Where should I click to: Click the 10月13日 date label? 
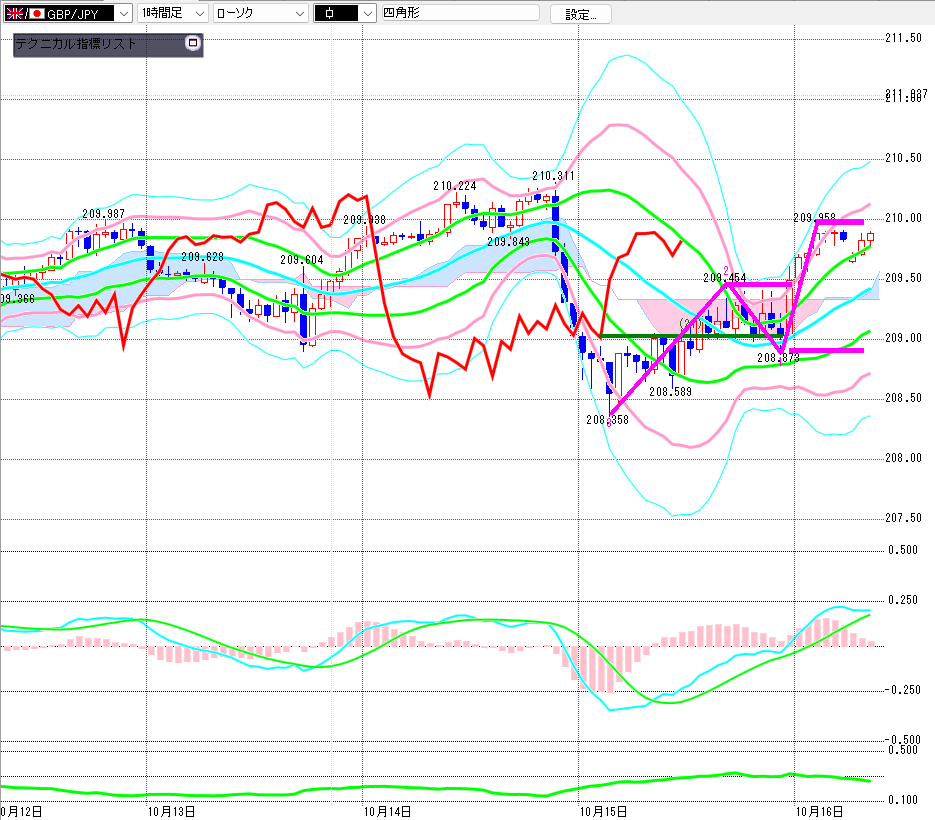coord(171,812)
